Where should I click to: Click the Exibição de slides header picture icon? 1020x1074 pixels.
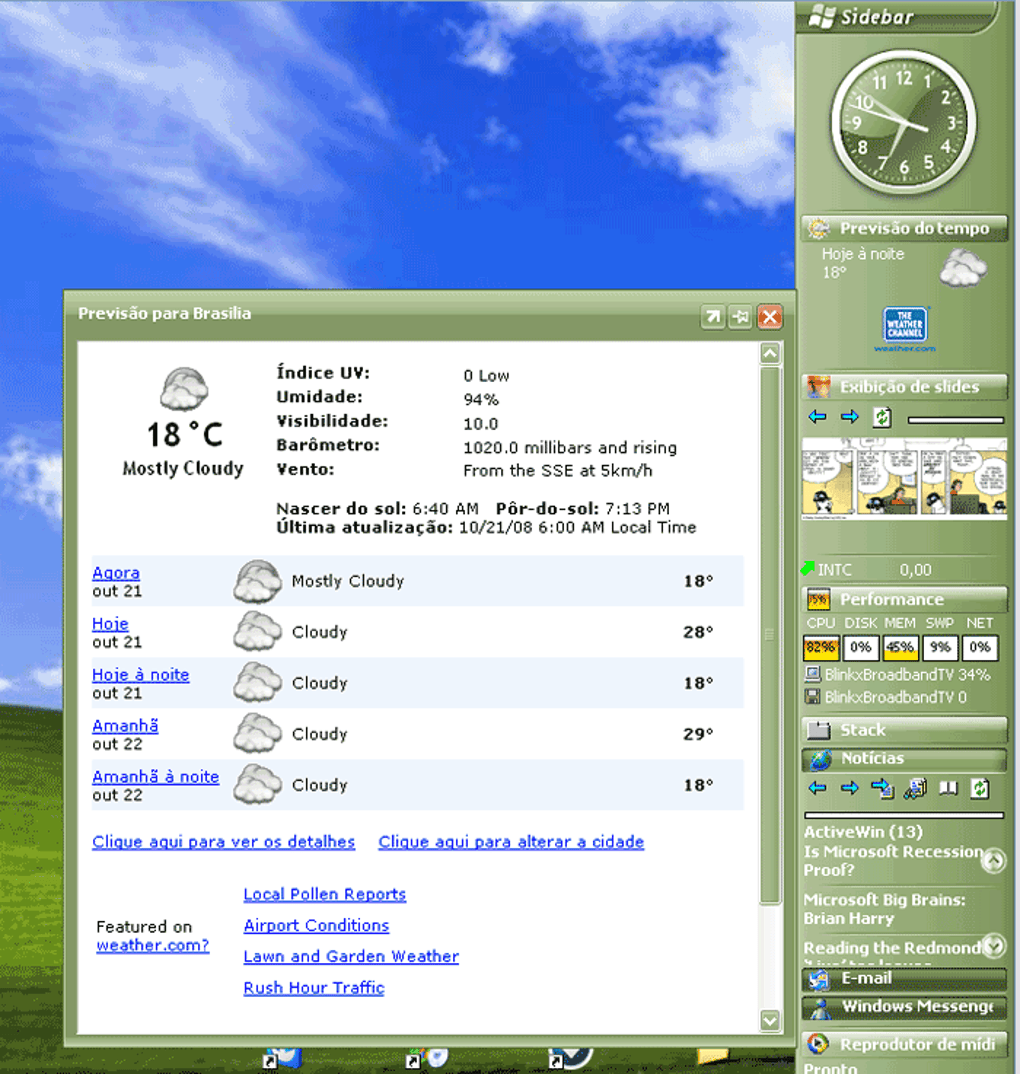(818, 387)
